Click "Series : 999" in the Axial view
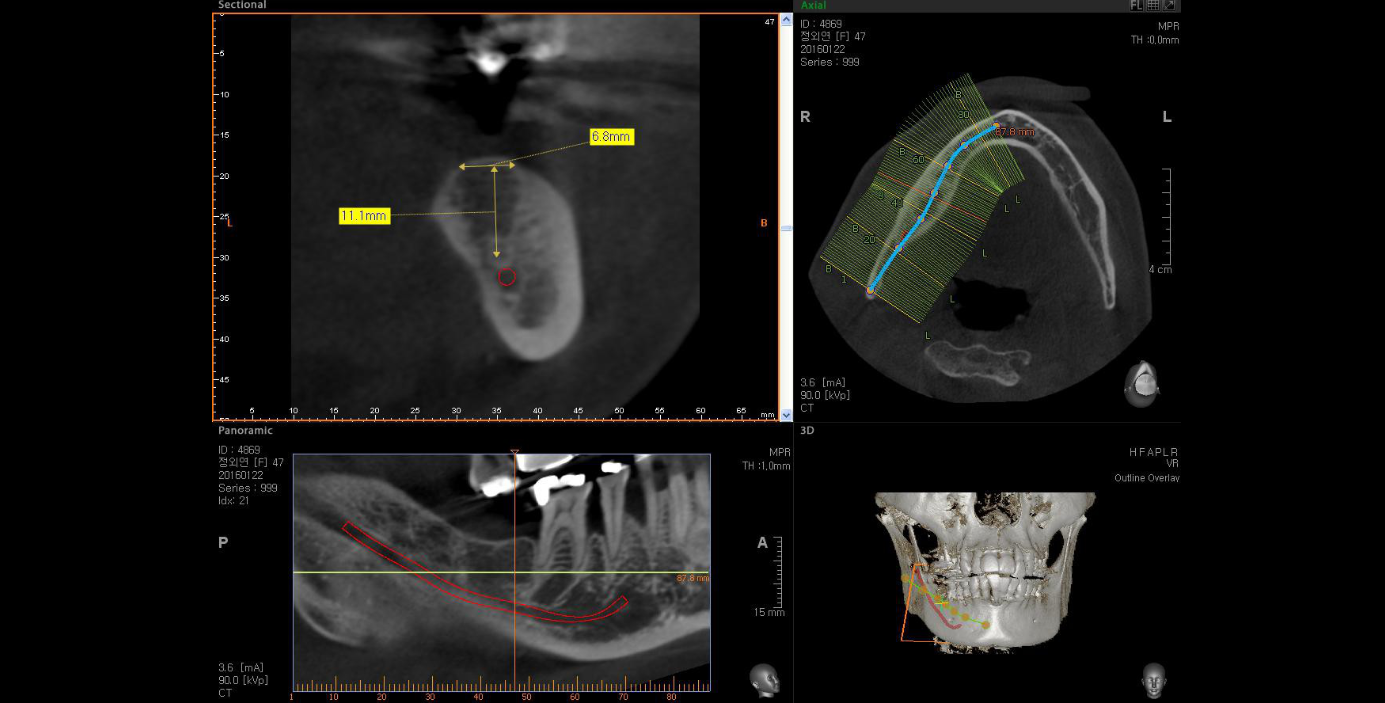The image size is (1385, 703). click(830, 62)
